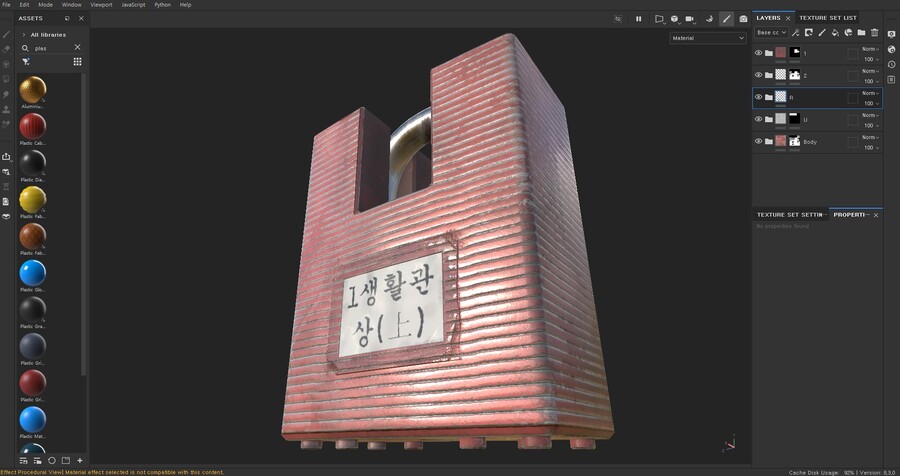Select the Aluminium gold material sphere

tap(33, 90)
